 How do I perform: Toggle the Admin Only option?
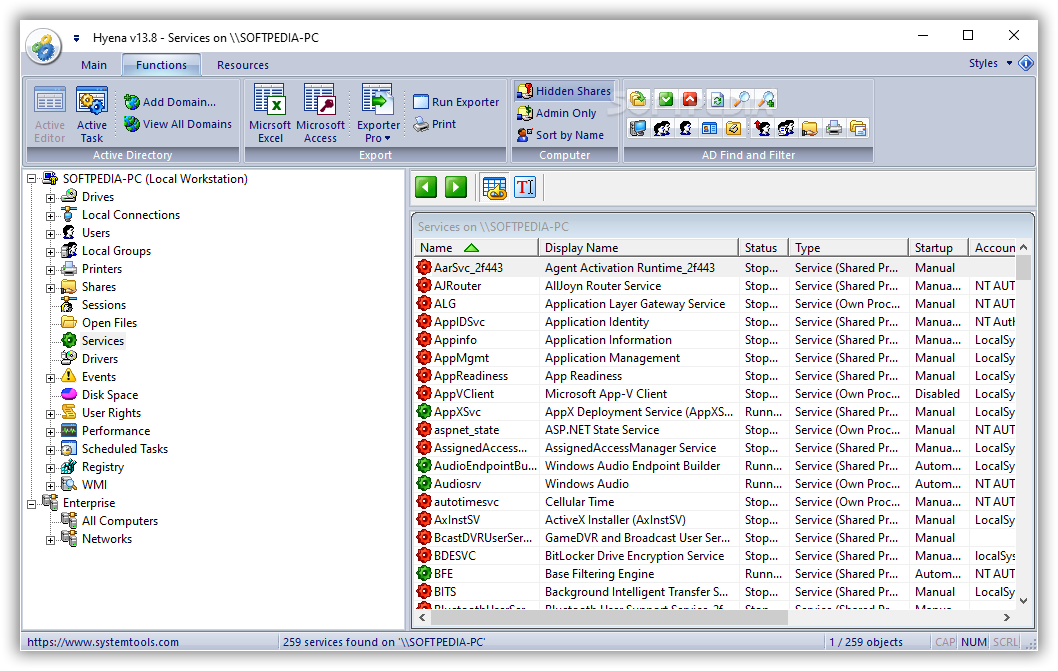coord(557,113)
